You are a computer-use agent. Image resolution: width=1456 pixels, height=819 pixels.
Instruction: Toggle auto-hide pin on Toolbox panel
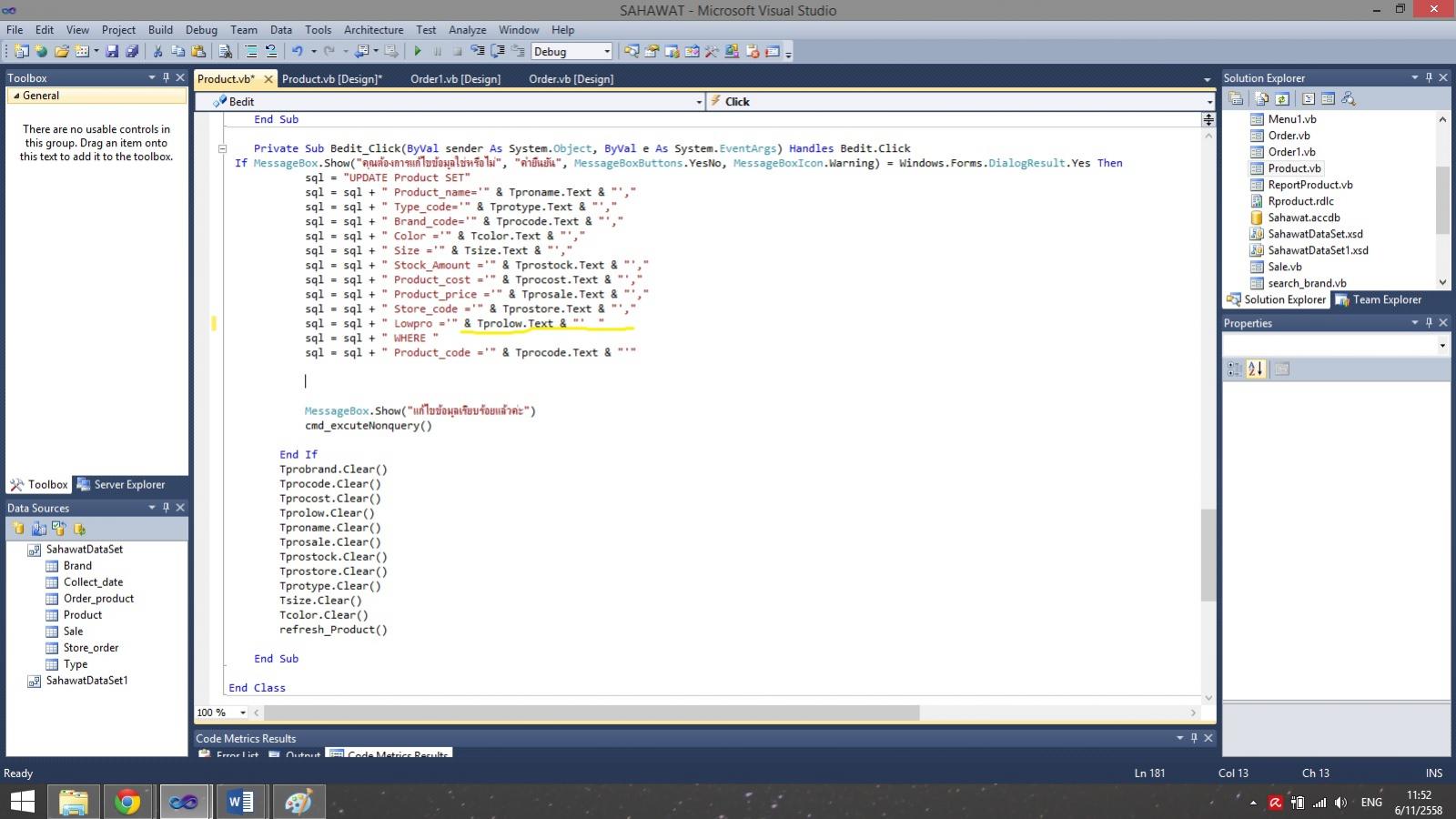[166, 77]
